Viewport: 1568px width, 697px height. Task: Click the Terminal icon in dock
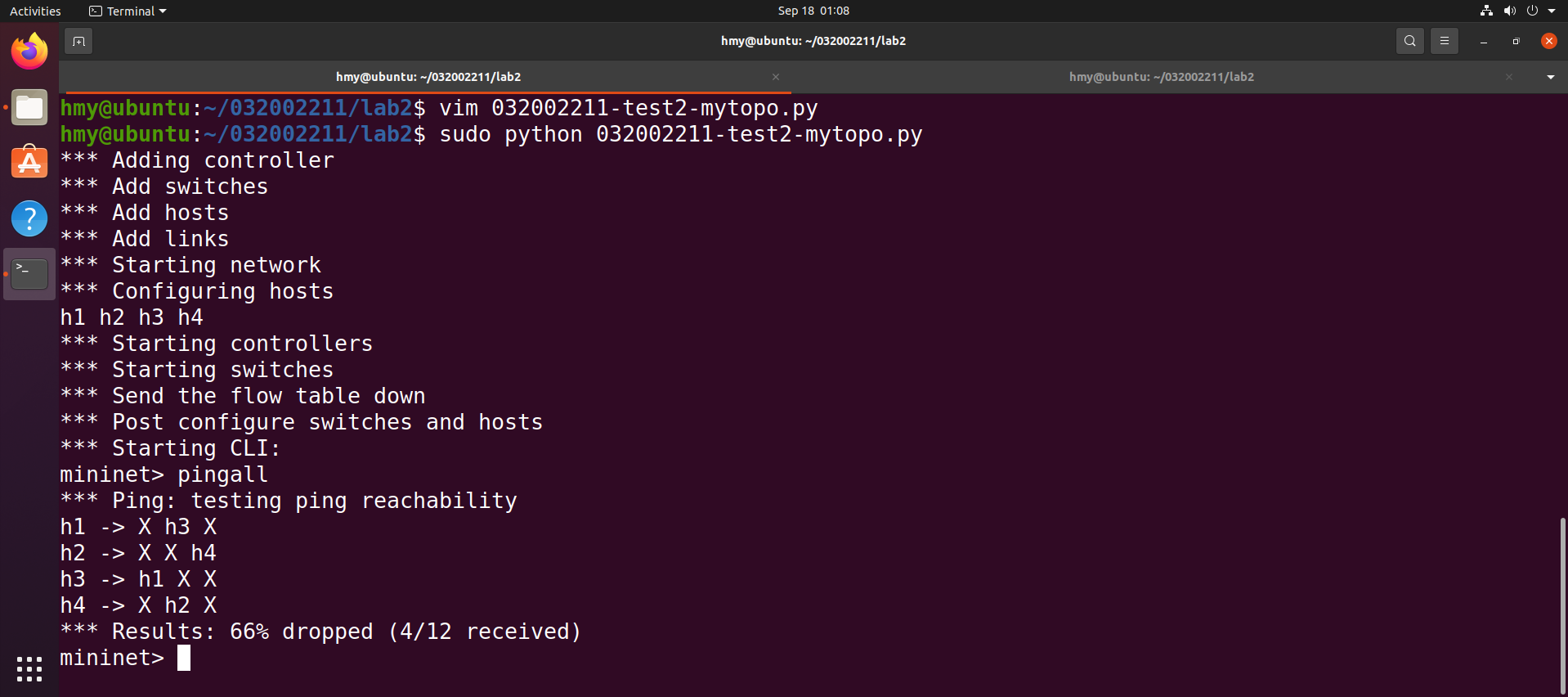point(29,274)
